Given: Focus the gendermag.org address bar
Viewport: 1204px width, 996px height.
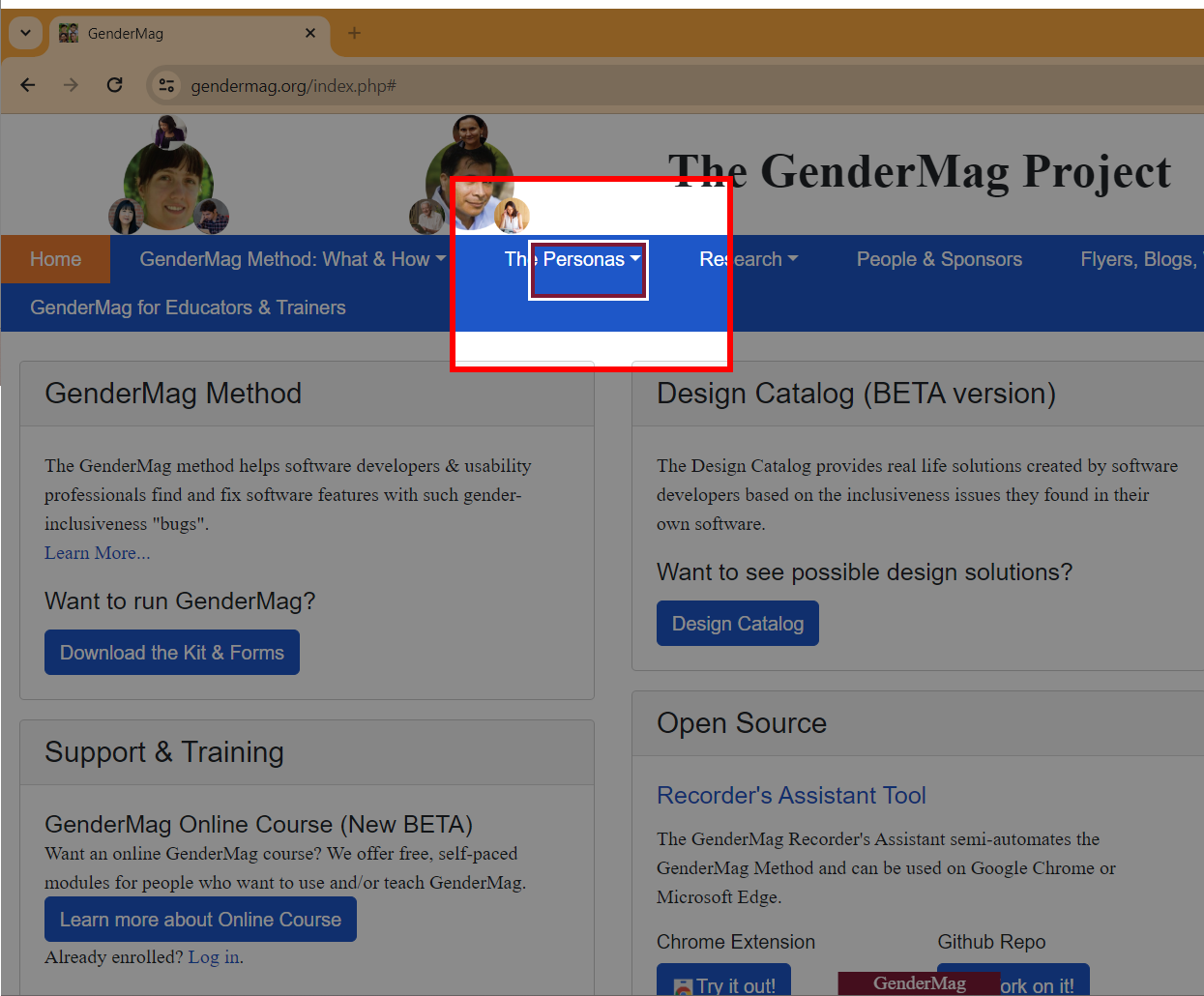Looking at the screenshot, I should click(677, 85).
